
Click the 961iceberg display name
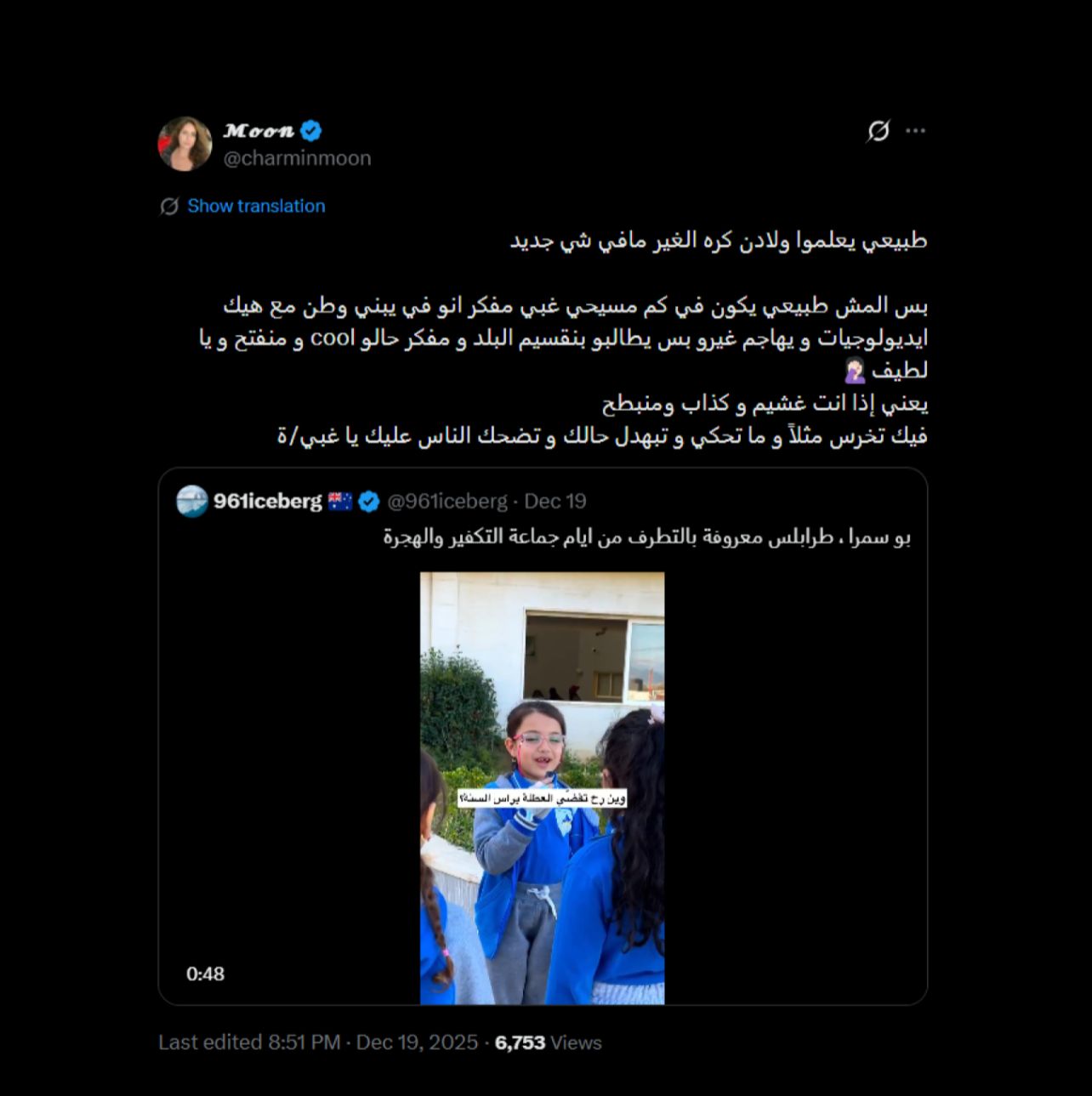[x=267, y=502]
